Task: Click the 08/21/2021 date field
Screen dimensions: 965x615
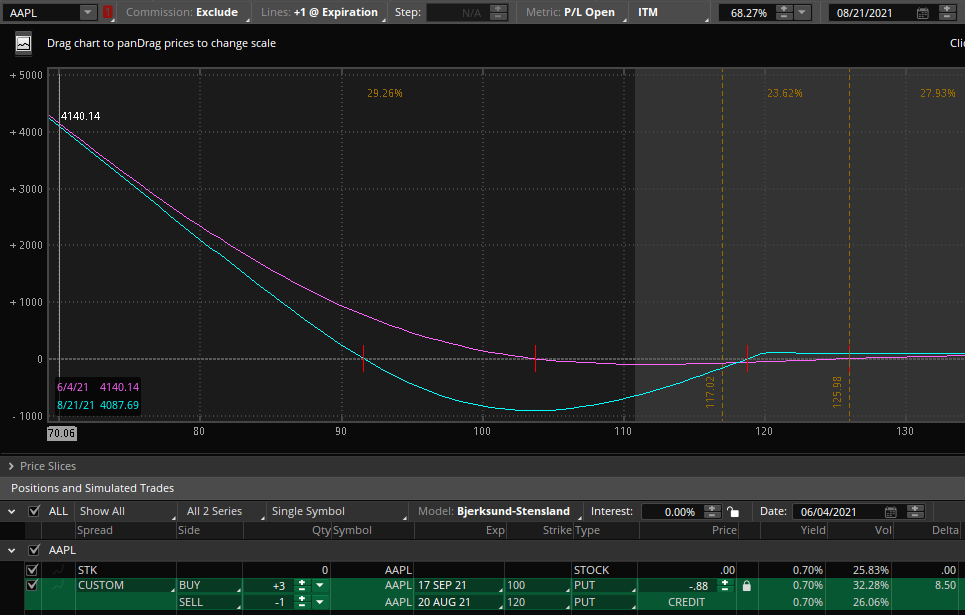Action: coord(871,12)
